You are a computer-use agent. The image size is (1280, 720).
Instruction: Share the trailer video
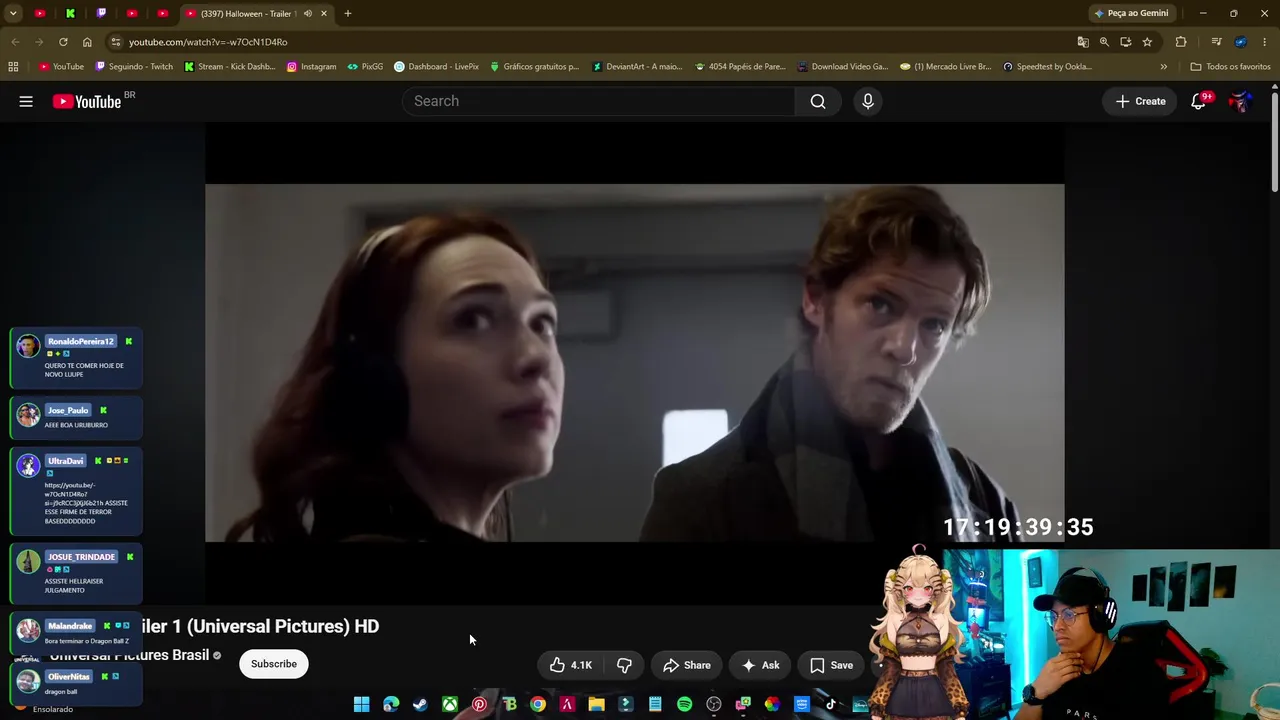pos(686,665)
